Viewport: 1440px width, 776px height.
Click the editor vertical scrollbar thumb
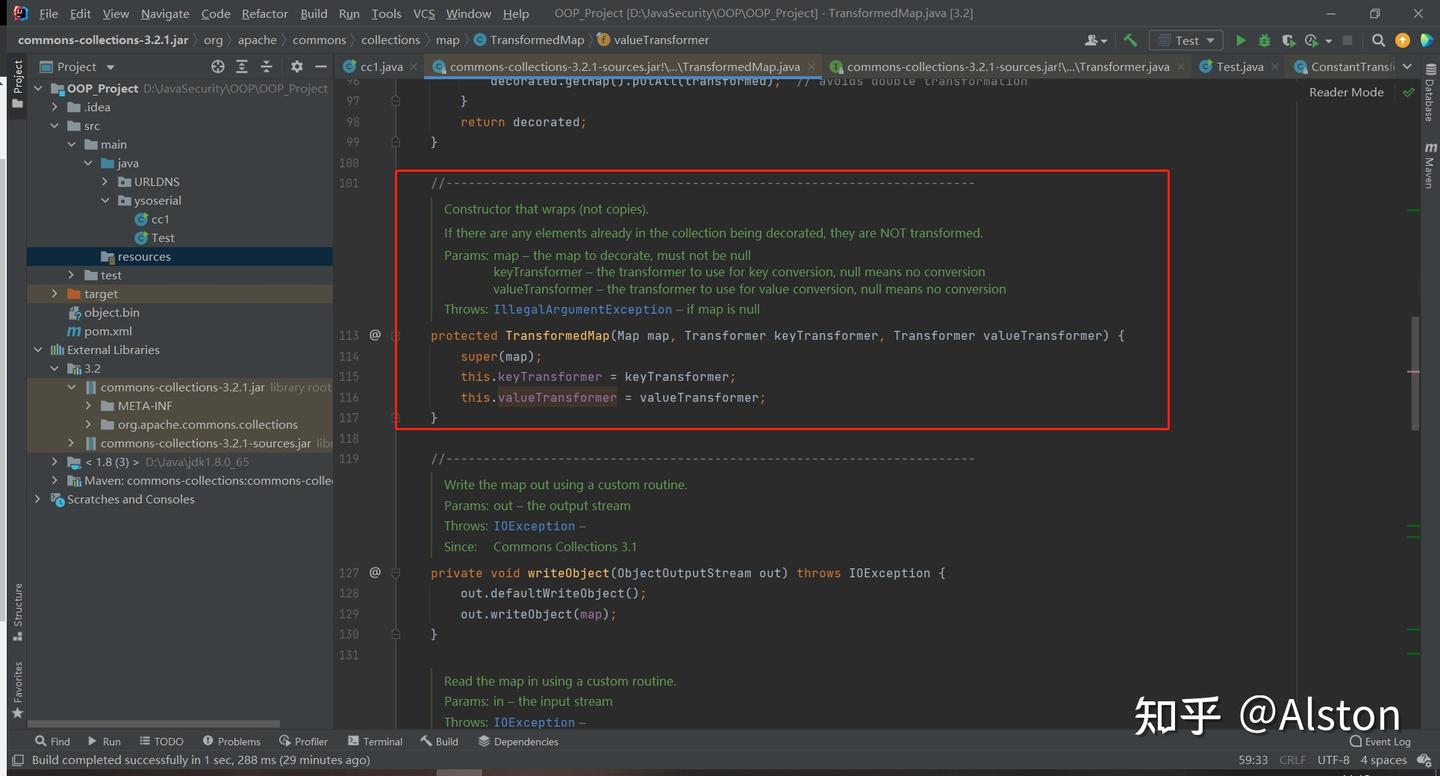click(x=1414, y=373)
